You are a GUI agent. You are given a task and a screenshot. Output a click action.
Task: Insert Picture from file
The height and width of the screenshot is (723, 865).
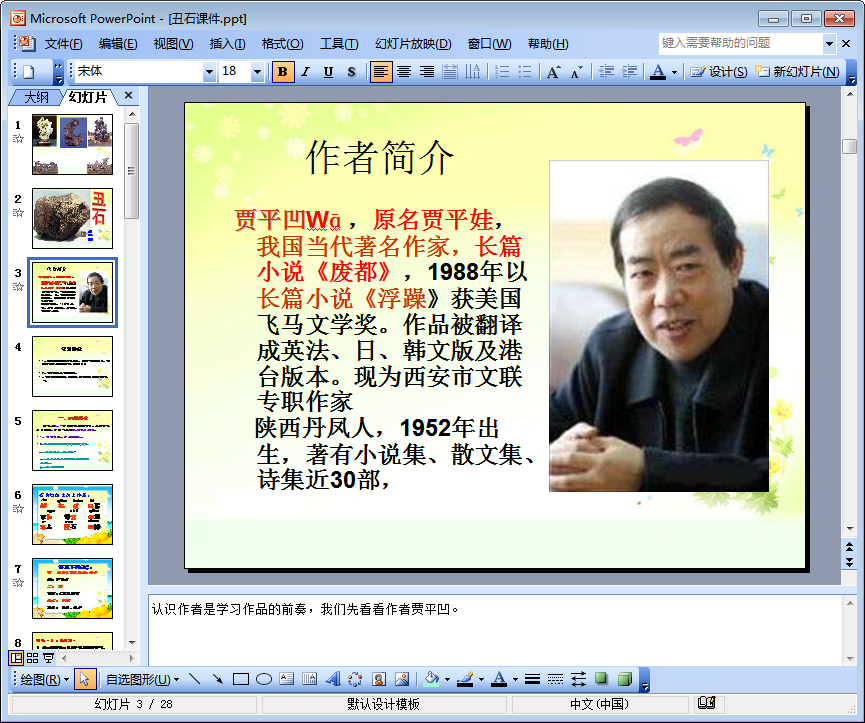[402, 679]
